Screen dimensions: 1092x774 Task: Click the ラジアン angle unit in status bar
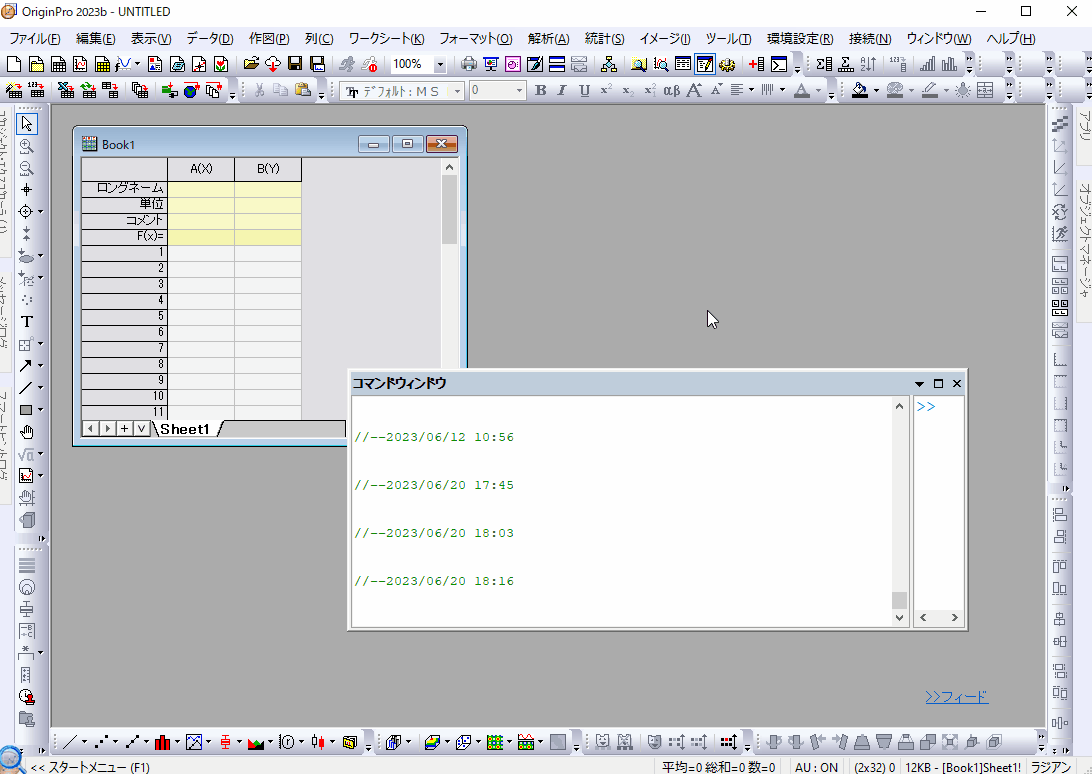click(x=1051, y=767)
